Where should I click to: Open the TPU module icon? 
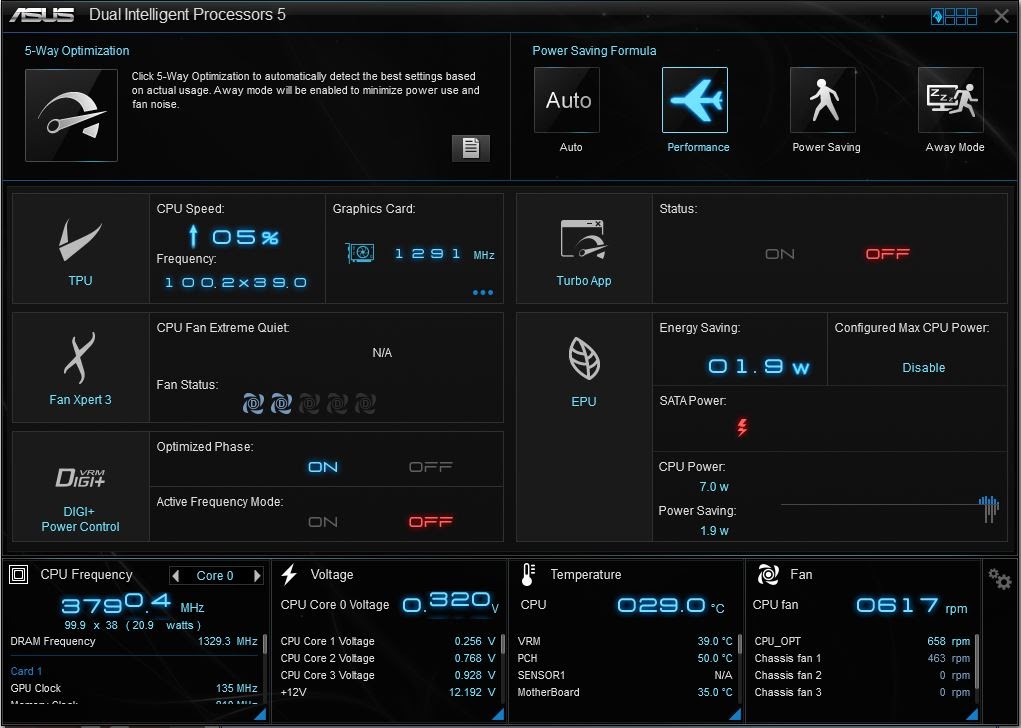[80, 240]
